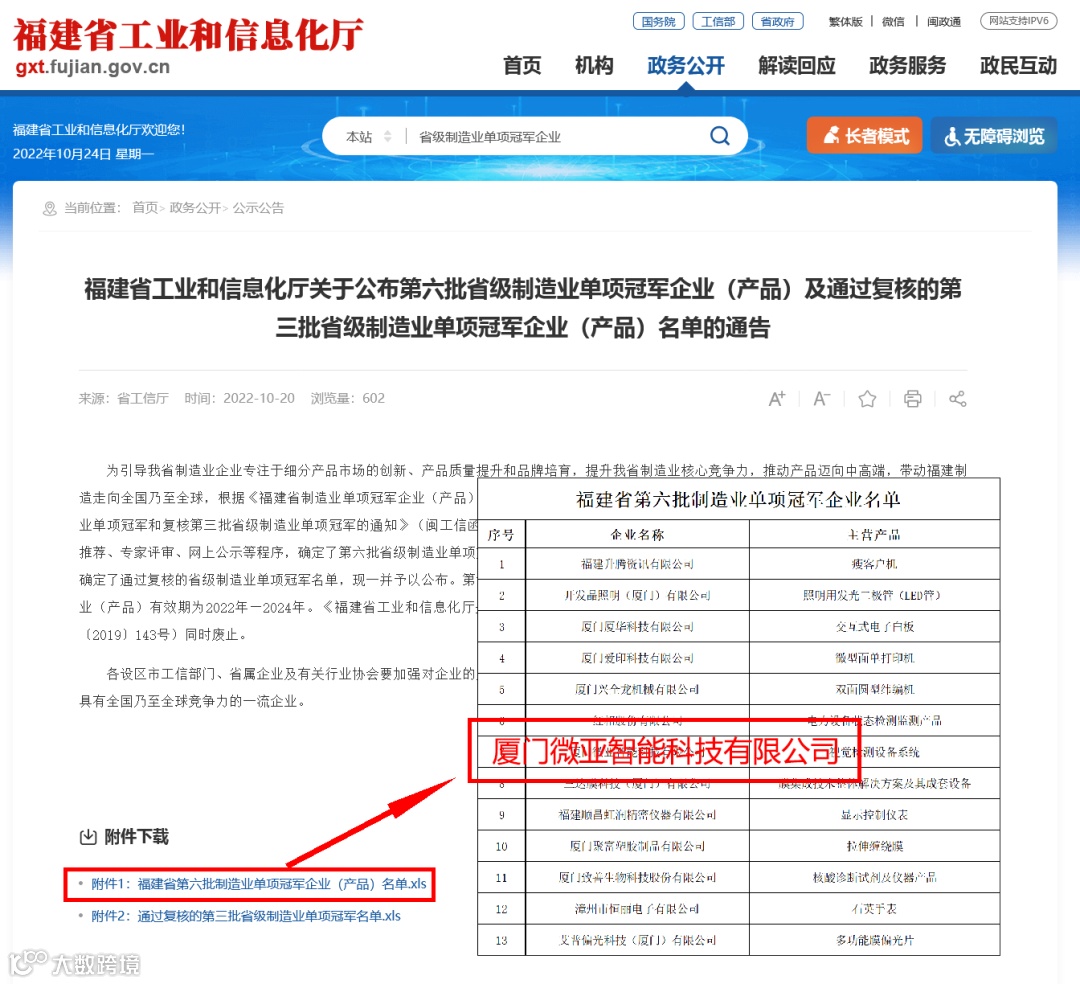The image size is (1080, 984).
Task: Open 无障碍浏览 accessibility browsing
Action: click(994, 135)
